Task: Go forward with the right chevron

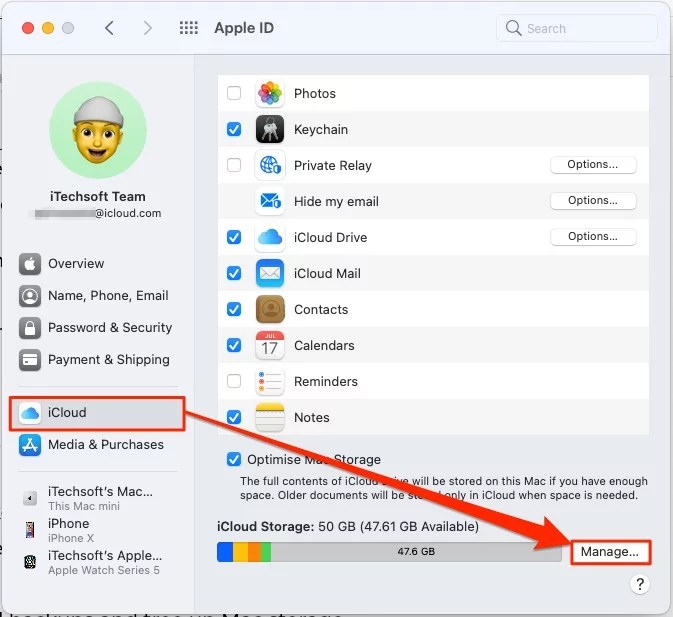Action: pos(148,28)
